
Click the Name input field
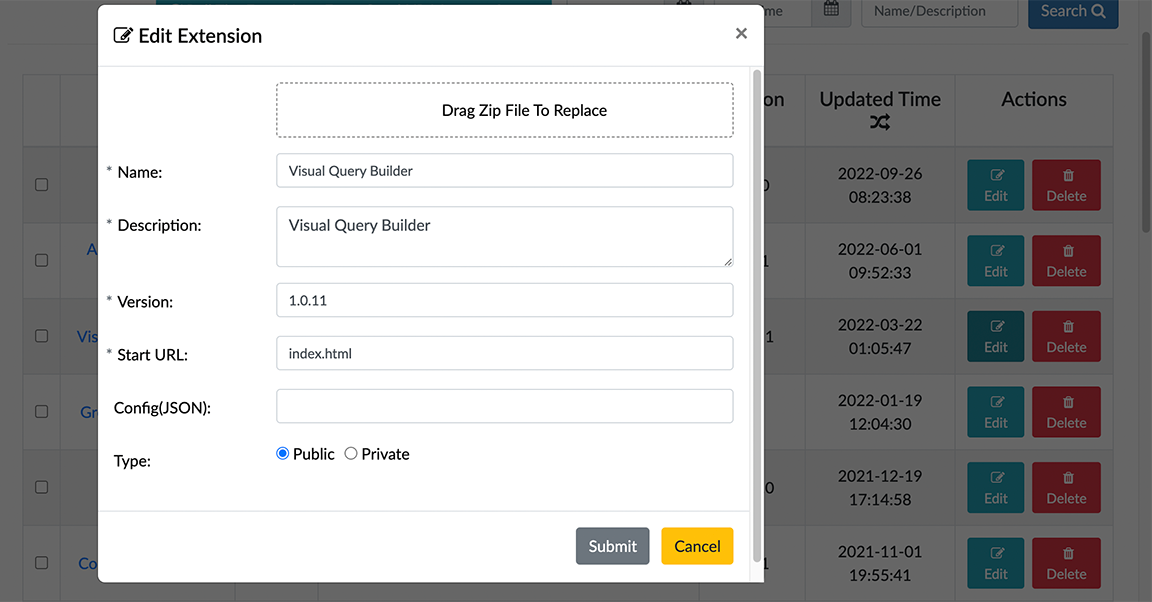pyautogui.click(x=504, y=170)
